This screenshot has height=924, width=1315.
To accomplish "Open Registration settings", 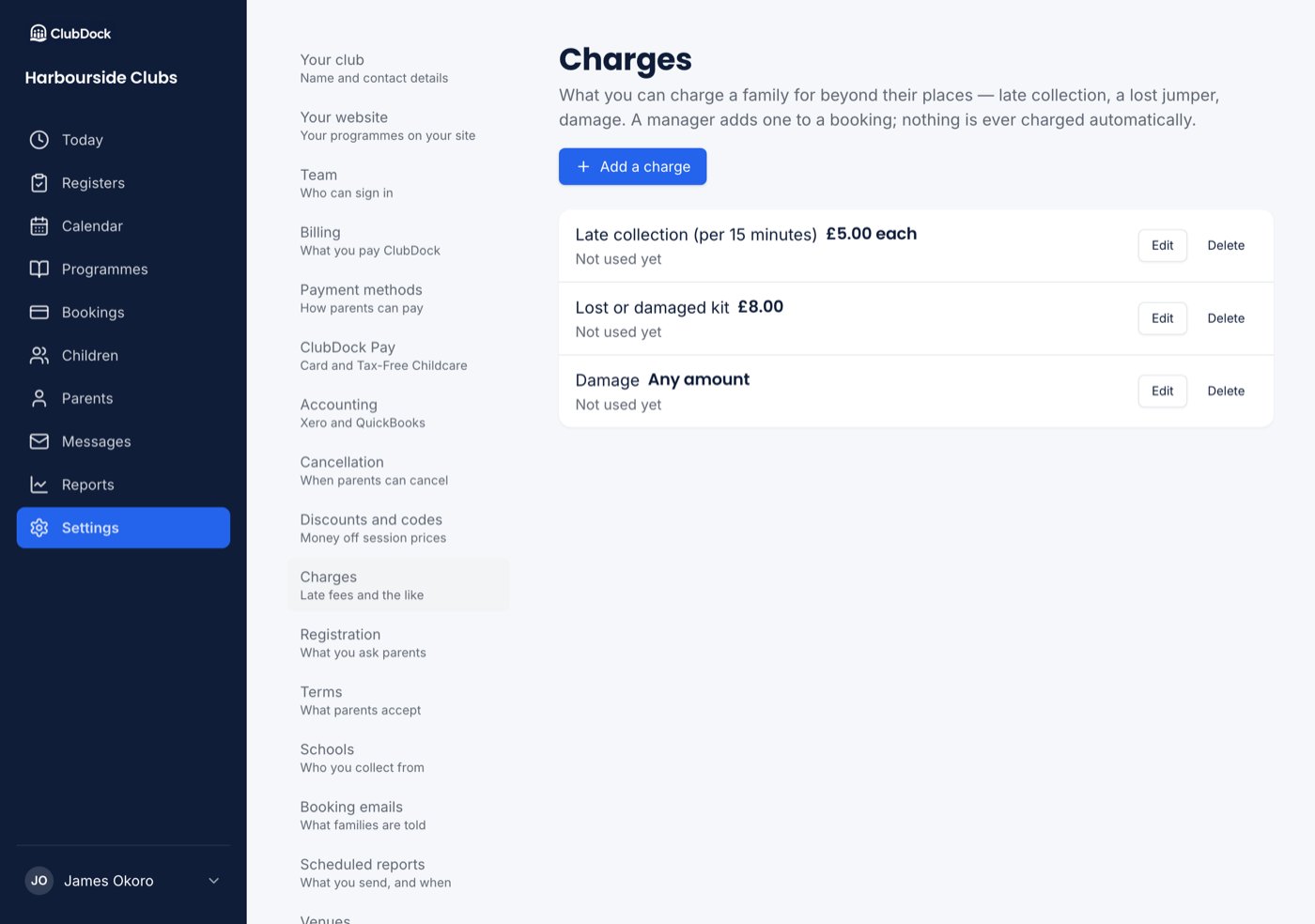I will click(x=398, y=643).
